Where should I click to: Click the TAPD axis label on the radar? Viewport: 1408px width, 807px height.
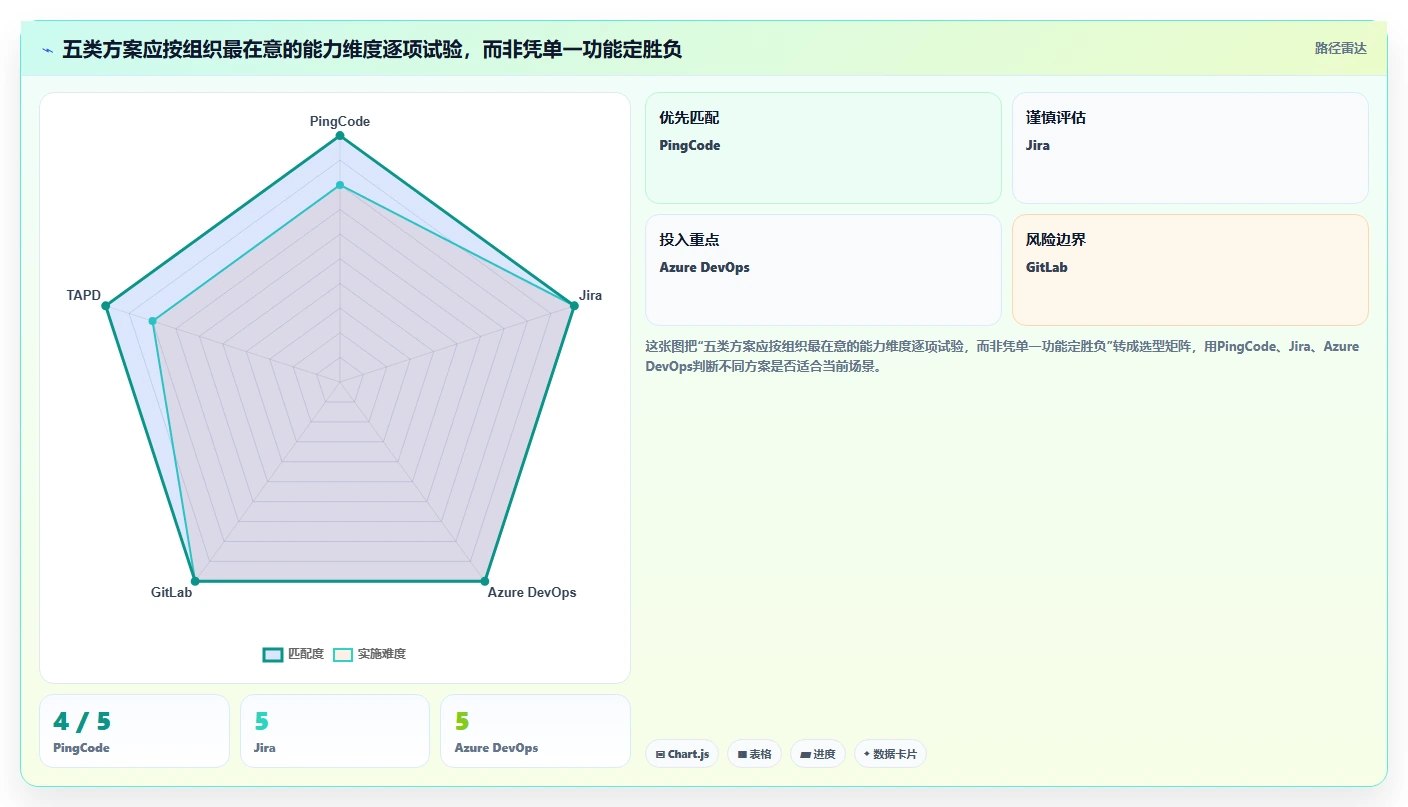tap(84, 295)
